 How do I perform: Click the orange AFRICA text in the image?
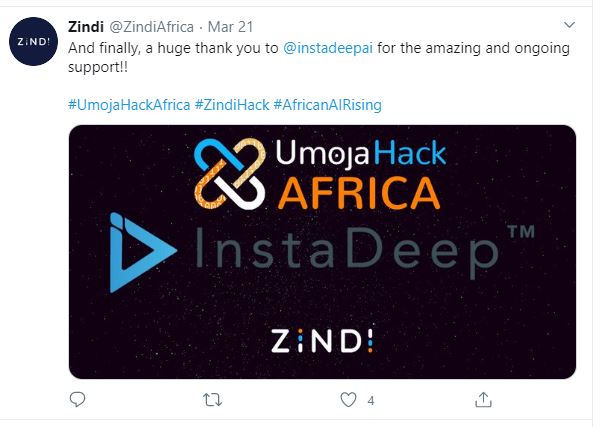coord(359,193)
